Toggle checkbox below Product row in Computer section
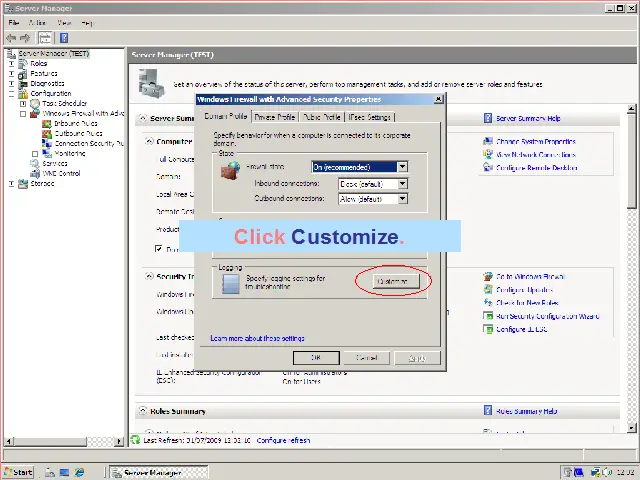This screenshot has width=640, height=480. coord(159,249)
